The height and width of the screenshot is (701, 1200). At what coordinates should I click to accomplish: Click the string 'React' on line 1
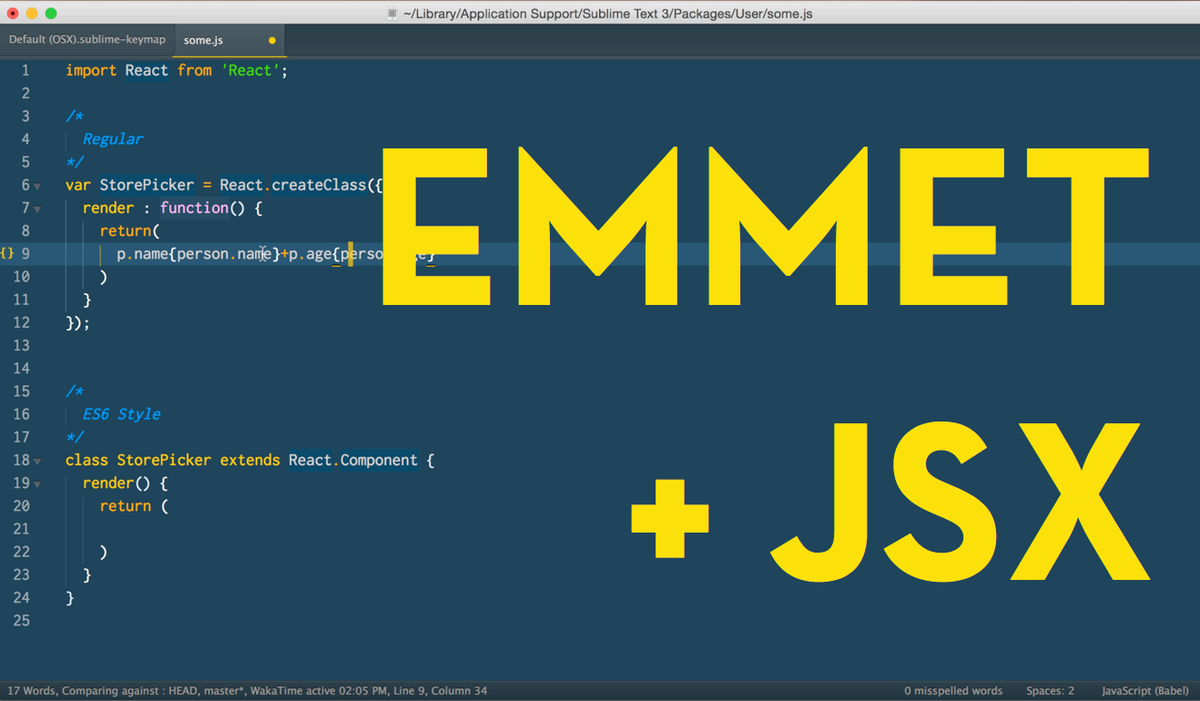pos(250,71)
